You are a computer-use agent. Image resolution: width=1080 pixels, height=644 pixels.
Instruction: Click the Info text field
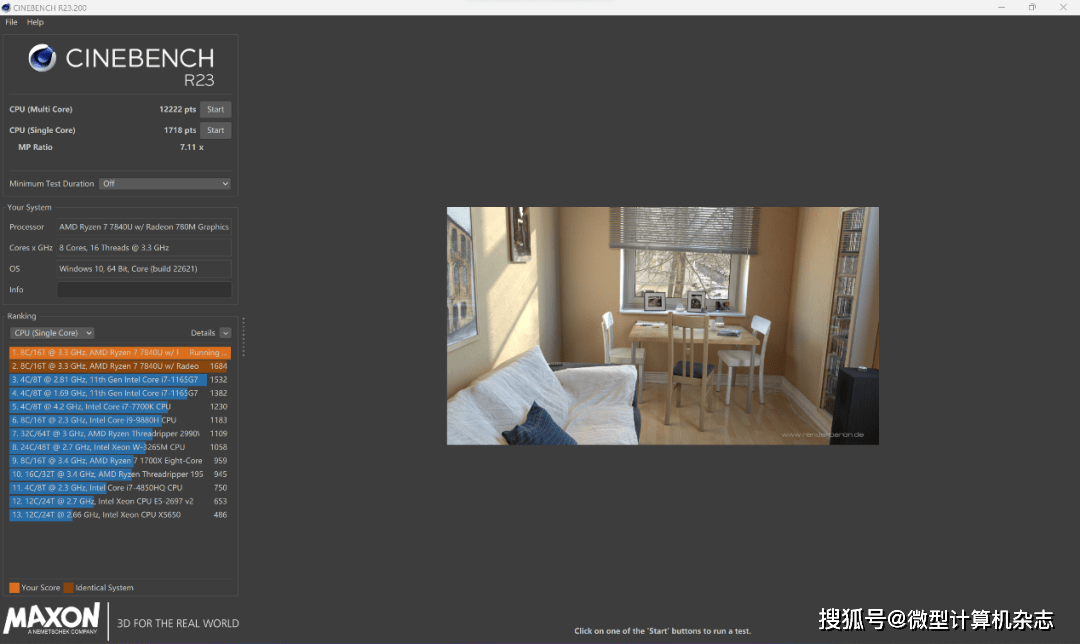point(144,290)
